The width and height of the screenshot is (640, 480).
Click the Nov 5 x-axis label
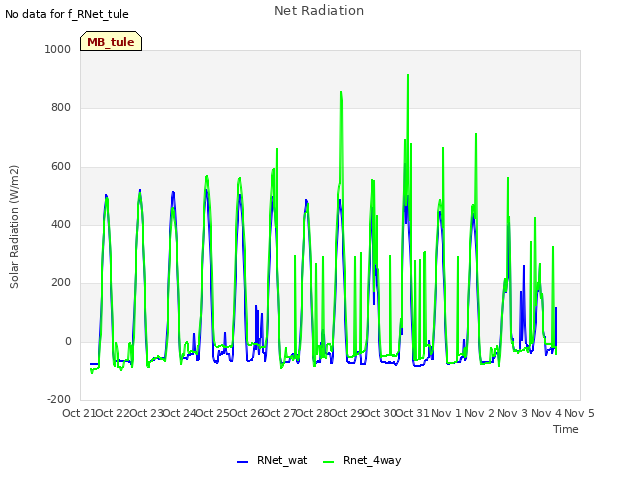(x=579, y=413)
